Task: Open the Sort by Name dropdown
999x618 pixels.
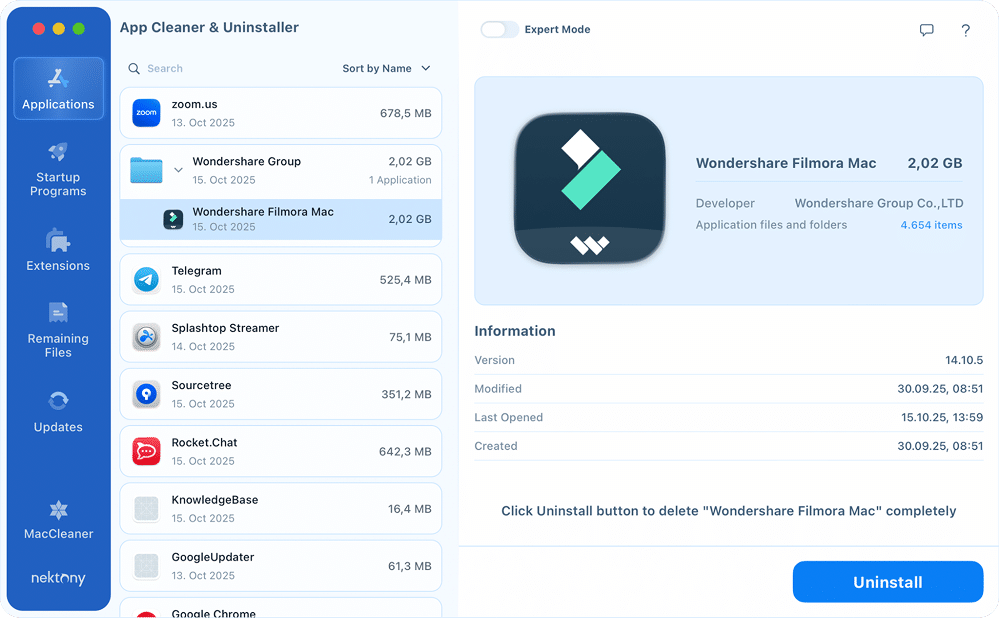Action: [386, 68]
